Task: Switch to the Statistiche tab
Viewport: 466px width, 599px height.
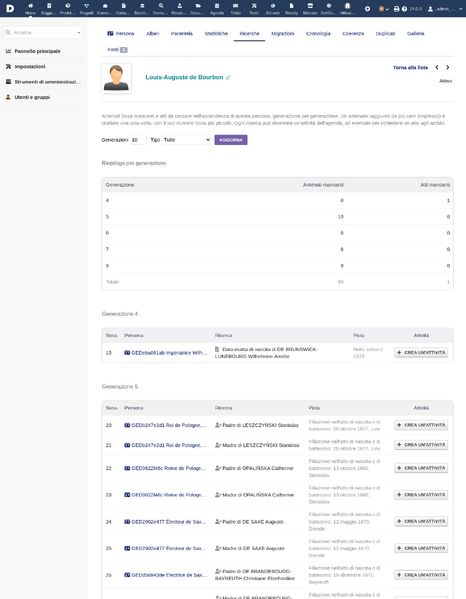Action: click(x=216, y=34)
